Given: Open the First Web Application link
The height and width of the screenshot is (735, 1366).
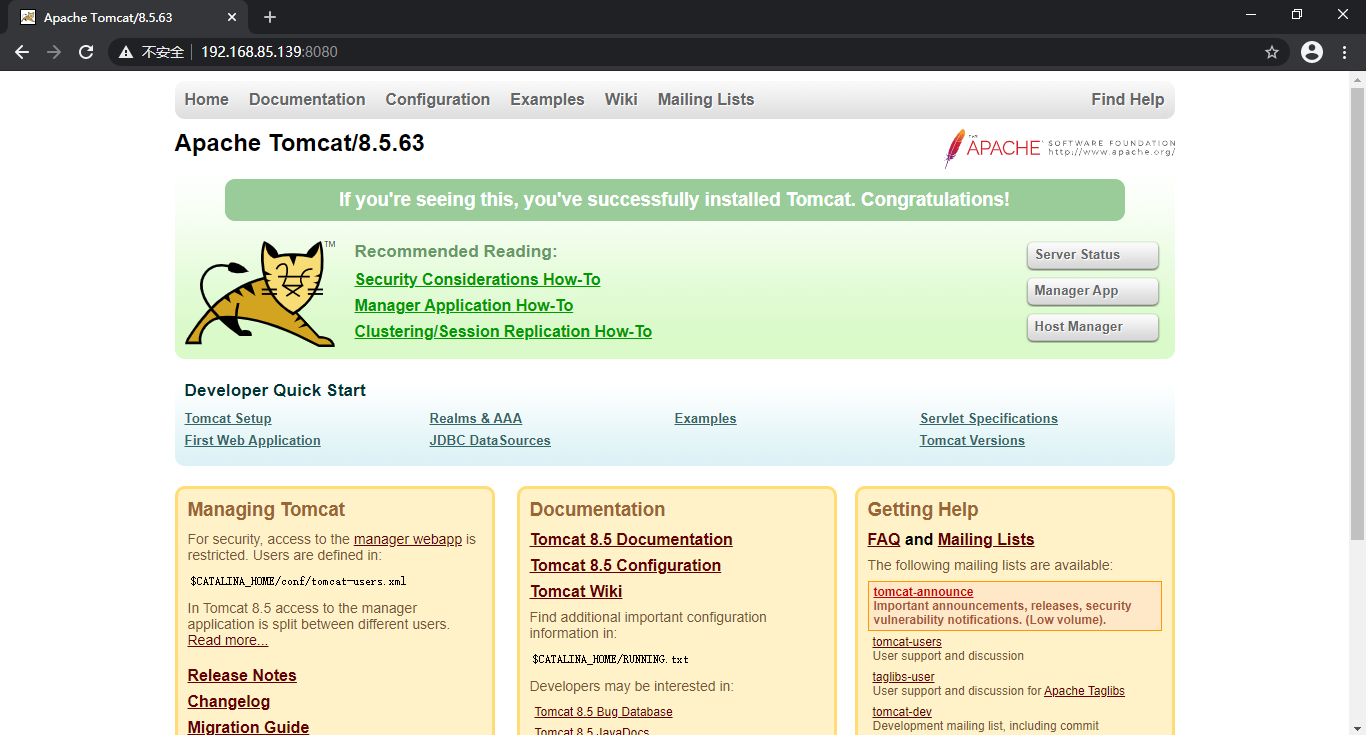Looking at the screenshot, I should coord(253,441).
